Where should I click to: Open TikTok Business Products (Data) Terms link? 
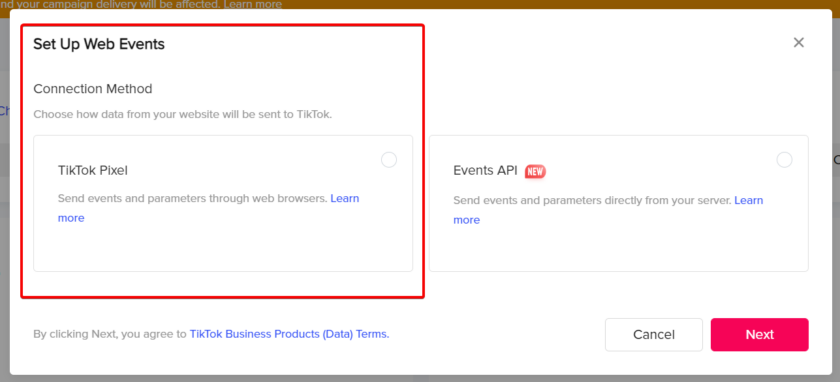pyautogui.click(x=289, y=334)
